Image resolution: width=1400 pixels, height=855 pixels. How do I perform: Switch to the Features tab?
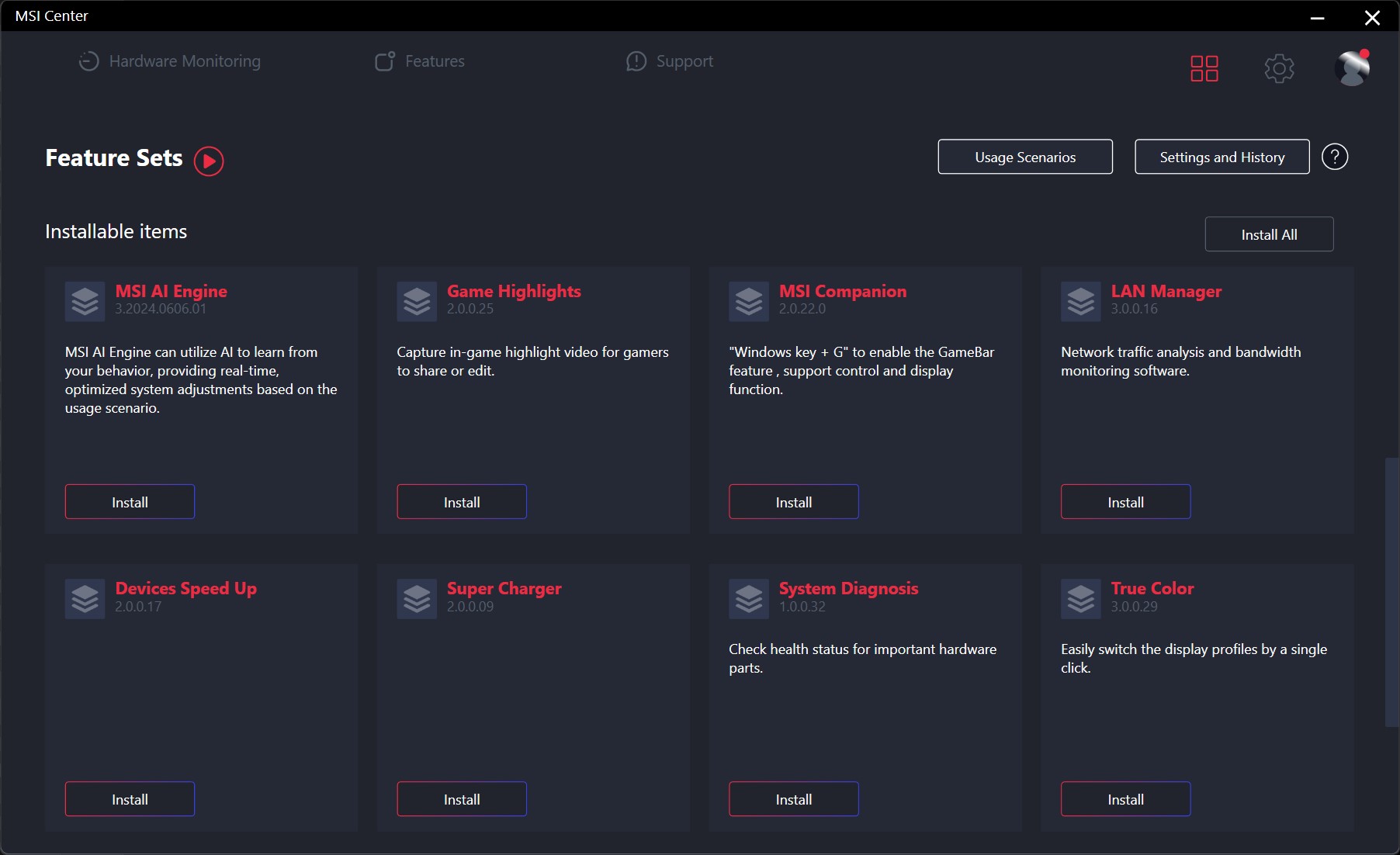click(x=420, y=61)
